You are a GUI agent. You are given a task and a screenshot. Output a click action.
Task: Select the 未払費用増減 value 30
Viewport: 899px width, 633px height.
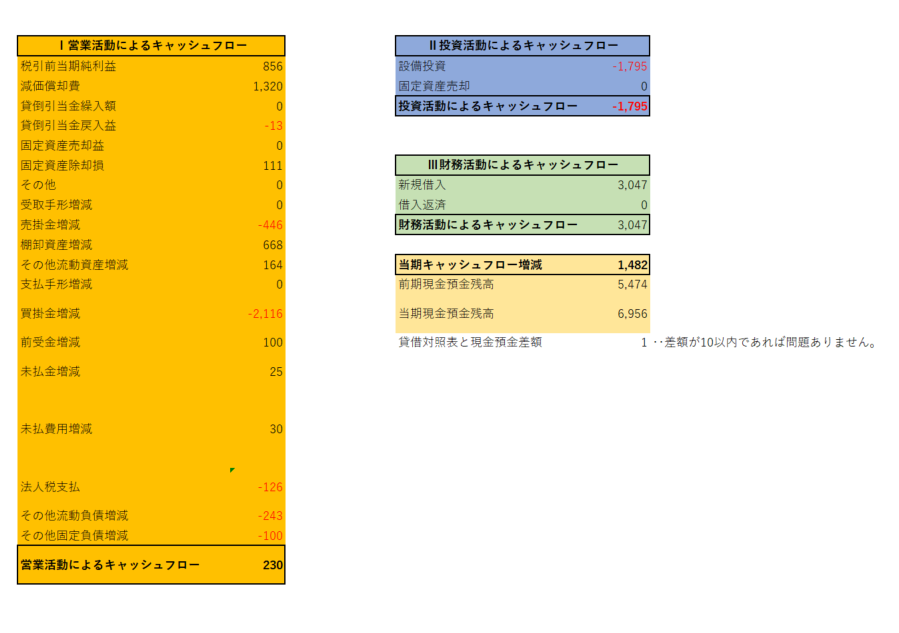pyautogui.click(x=276, y=429)
